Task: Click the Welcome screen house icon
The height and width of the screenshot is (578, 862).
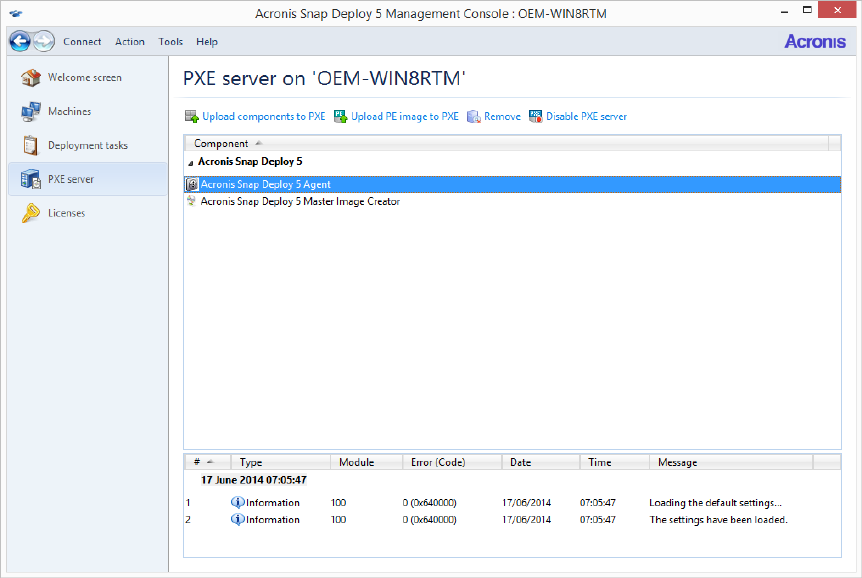Action: (31, 78)
